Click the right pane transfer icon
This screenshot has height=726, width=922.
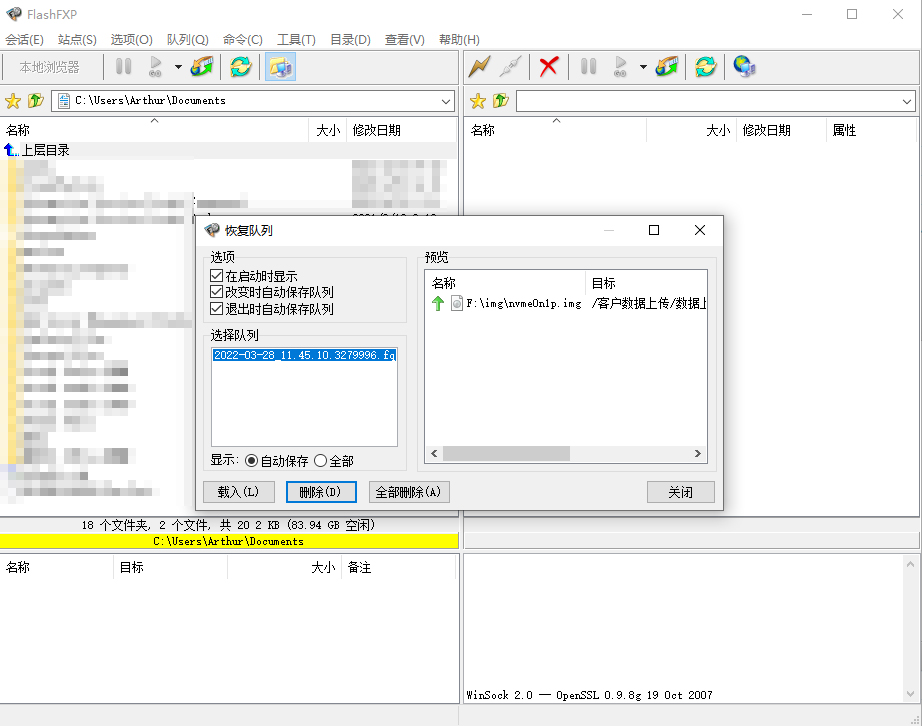(667, 66)
